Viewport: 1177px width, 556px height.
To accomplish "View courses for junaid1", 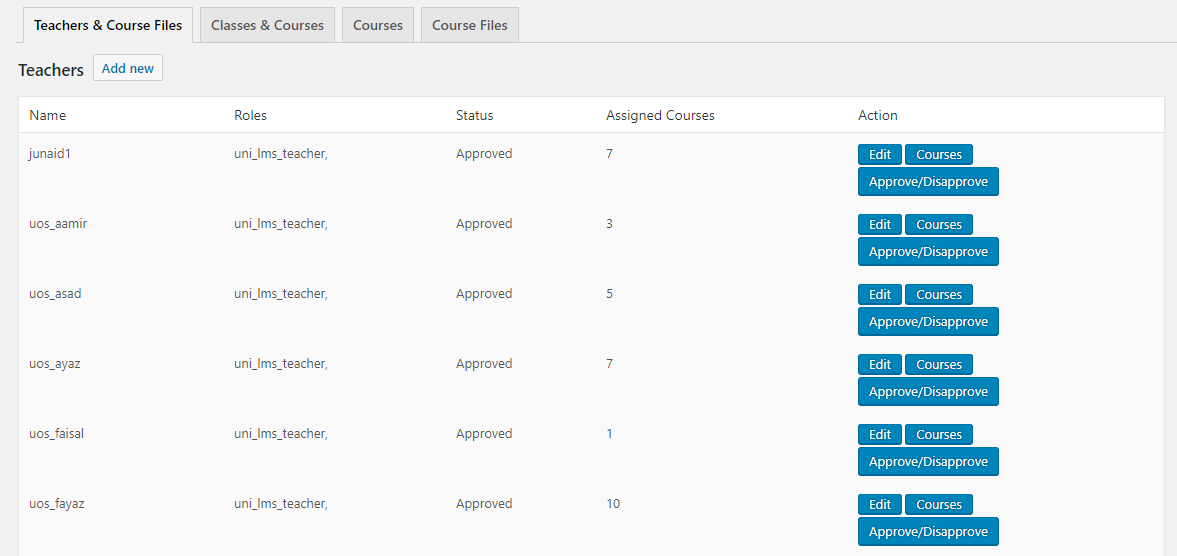I will tap(938, 155).
